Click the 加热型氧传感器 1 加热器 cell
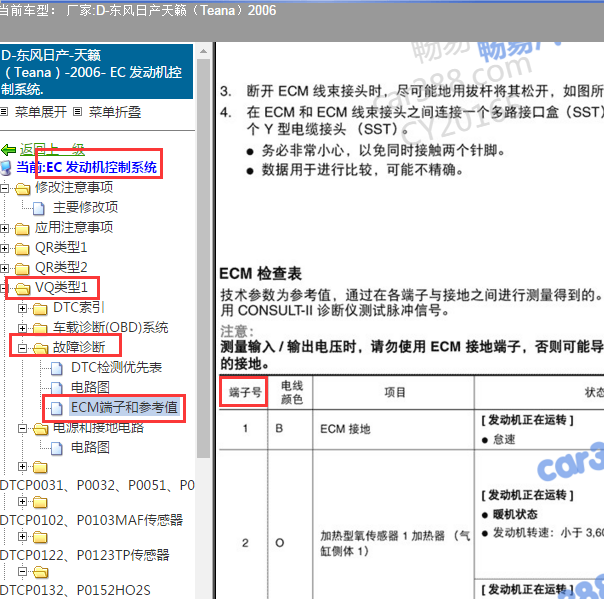 [395, 544]
